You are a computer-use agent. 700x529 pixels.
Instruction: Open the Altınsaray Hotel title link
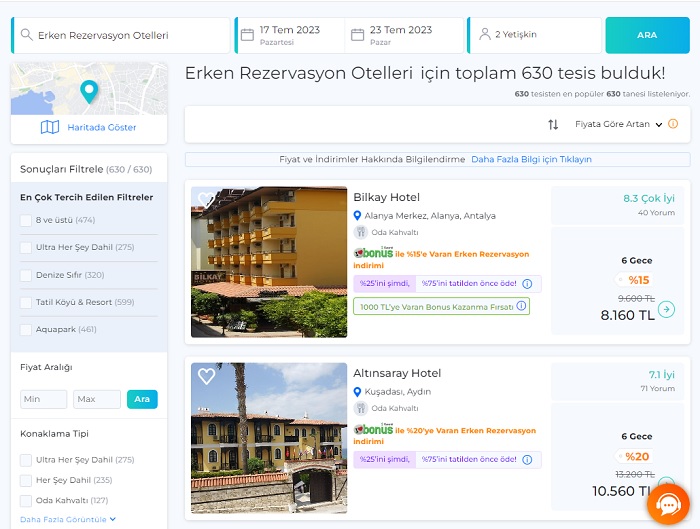click(x=397, y=373)
